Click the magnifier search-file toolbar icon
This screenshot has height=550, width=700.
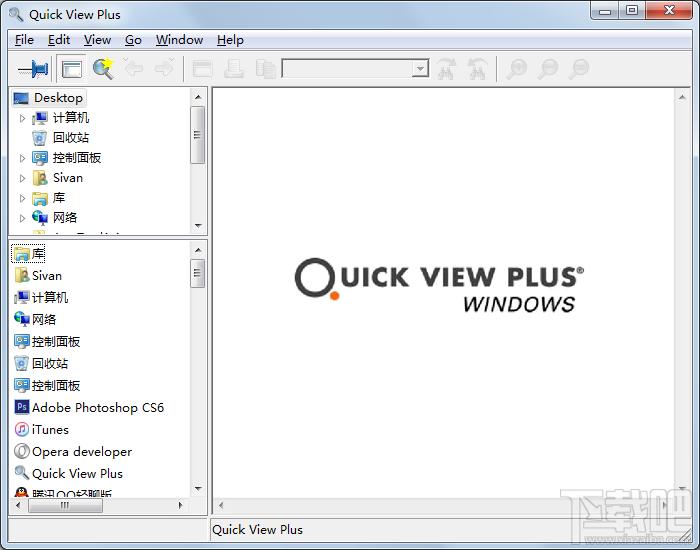click(104, 69)
